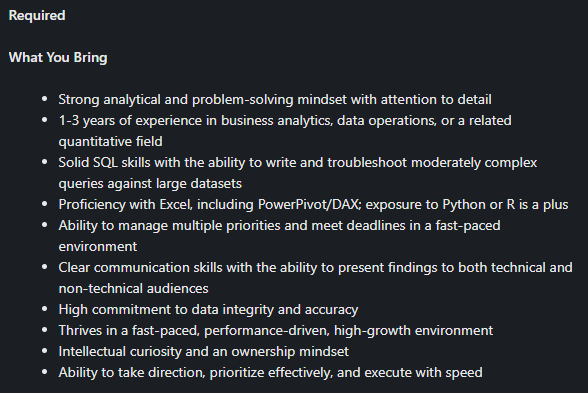The width and height of the screenshot is (588, 393).
Task: Click the 'Proficiency with Excel' bullet
Action: click(313, 204)
